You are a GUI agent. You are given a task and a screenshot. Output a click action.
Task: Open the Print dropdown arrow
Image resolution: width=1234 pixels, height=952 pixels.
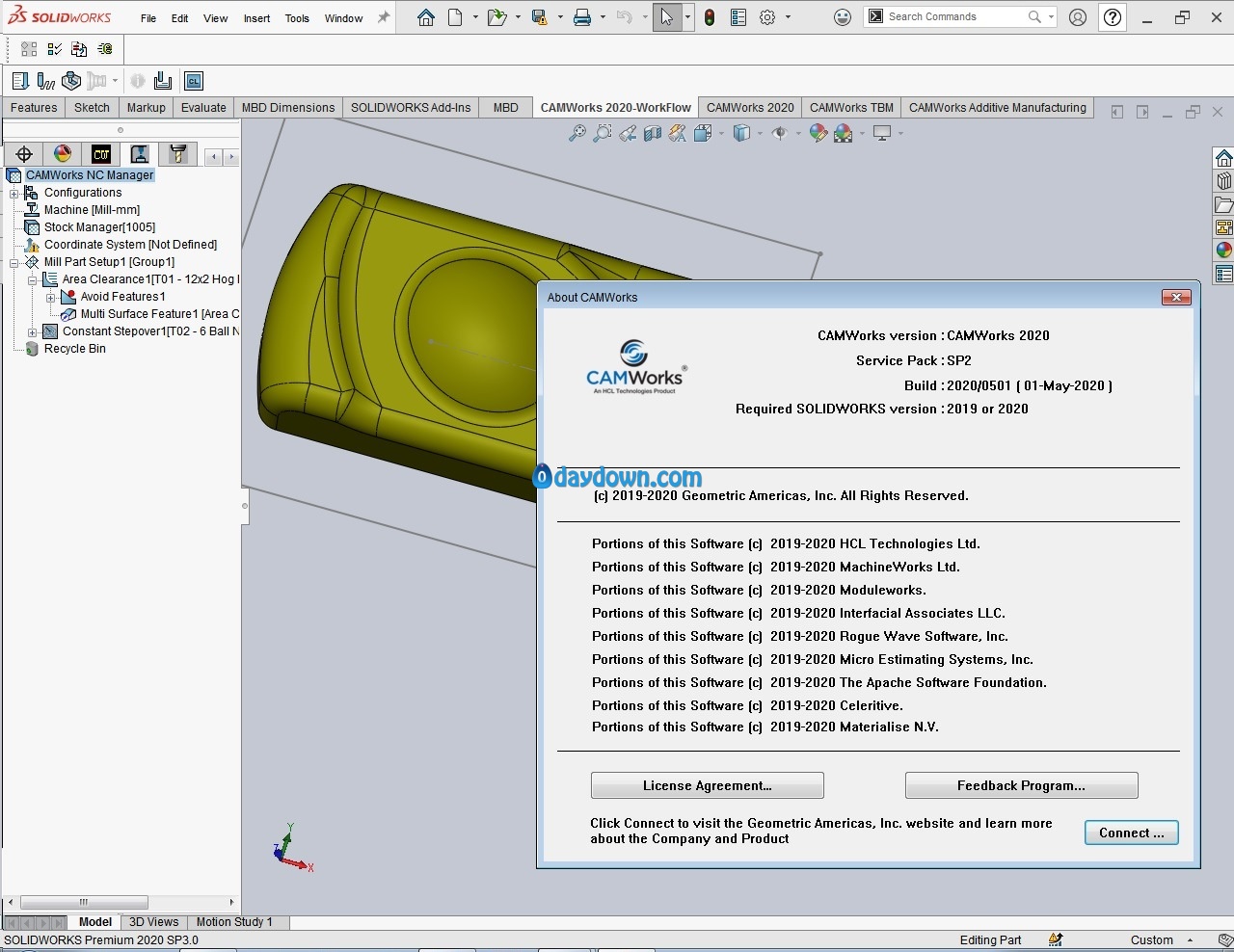pyautogui.click(x=603, y=17)
